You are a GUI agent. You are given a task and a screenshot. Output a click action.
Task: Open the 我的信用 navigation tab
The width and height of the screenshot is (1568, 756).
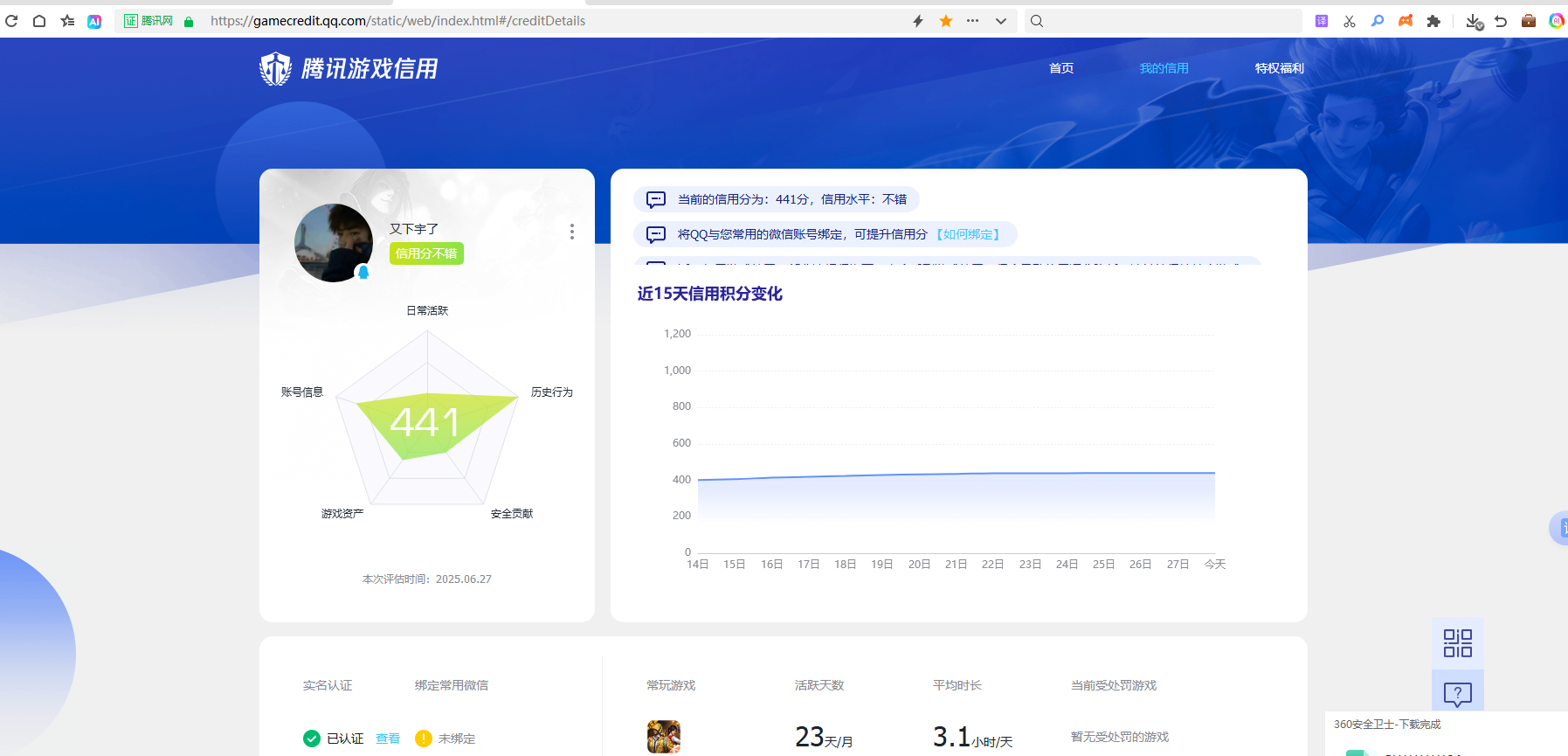(1164, 68)
